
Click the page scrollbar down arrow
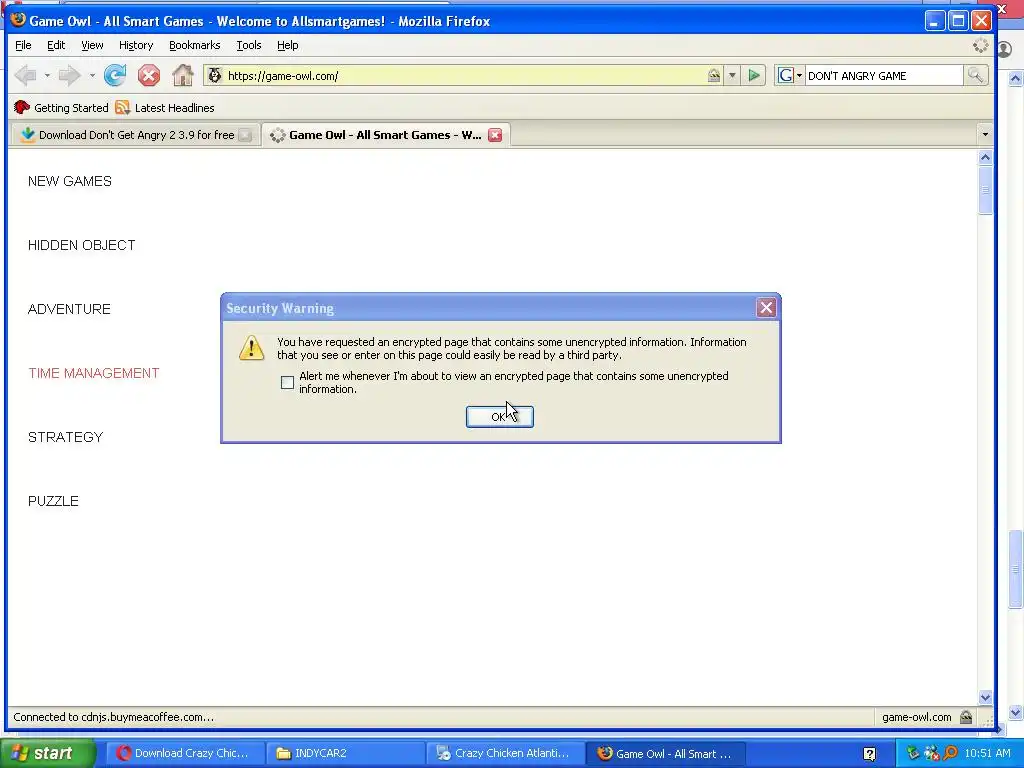point(985,697)
